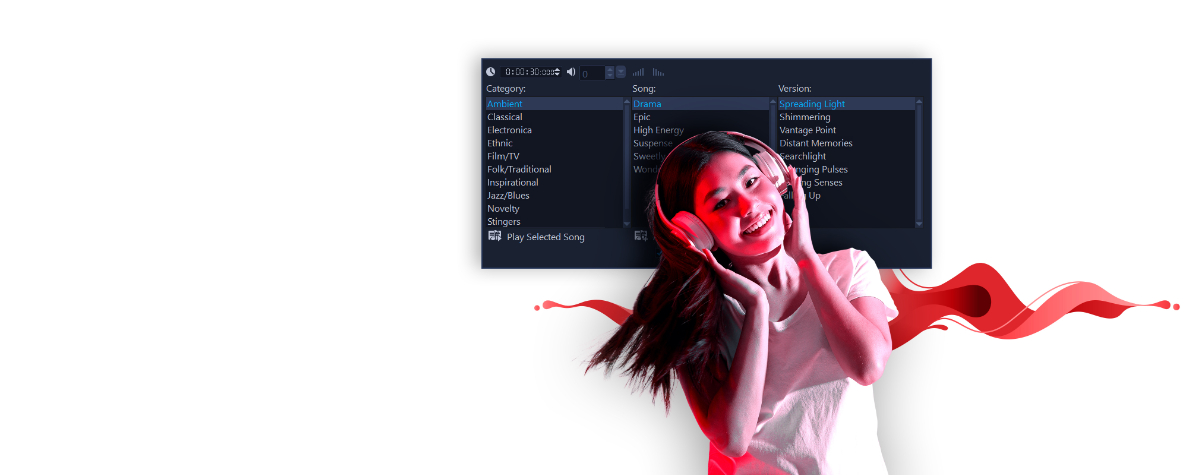This screenshot has width=1200, height=475.
Task: Click the fade-in audio icon
Action: pyautogui.click(x=638, y=72)
